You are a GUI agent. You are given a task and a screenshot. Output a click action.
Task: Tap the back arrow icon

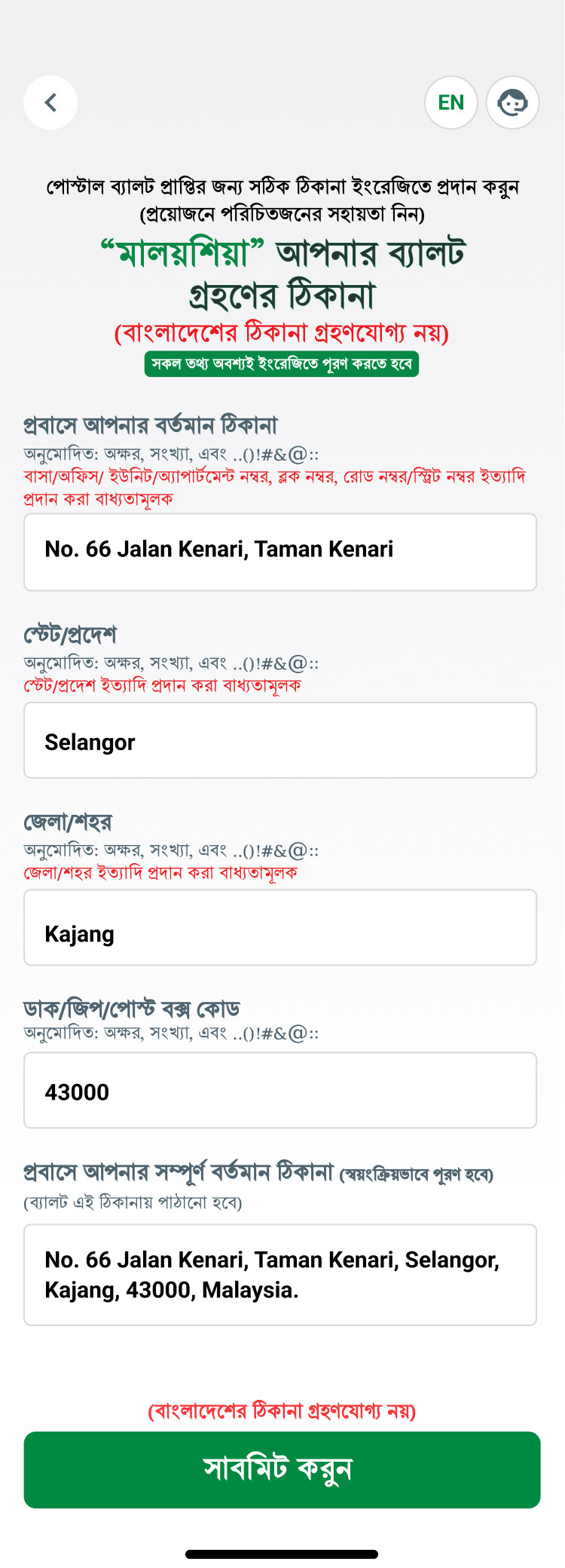(50, 103)
